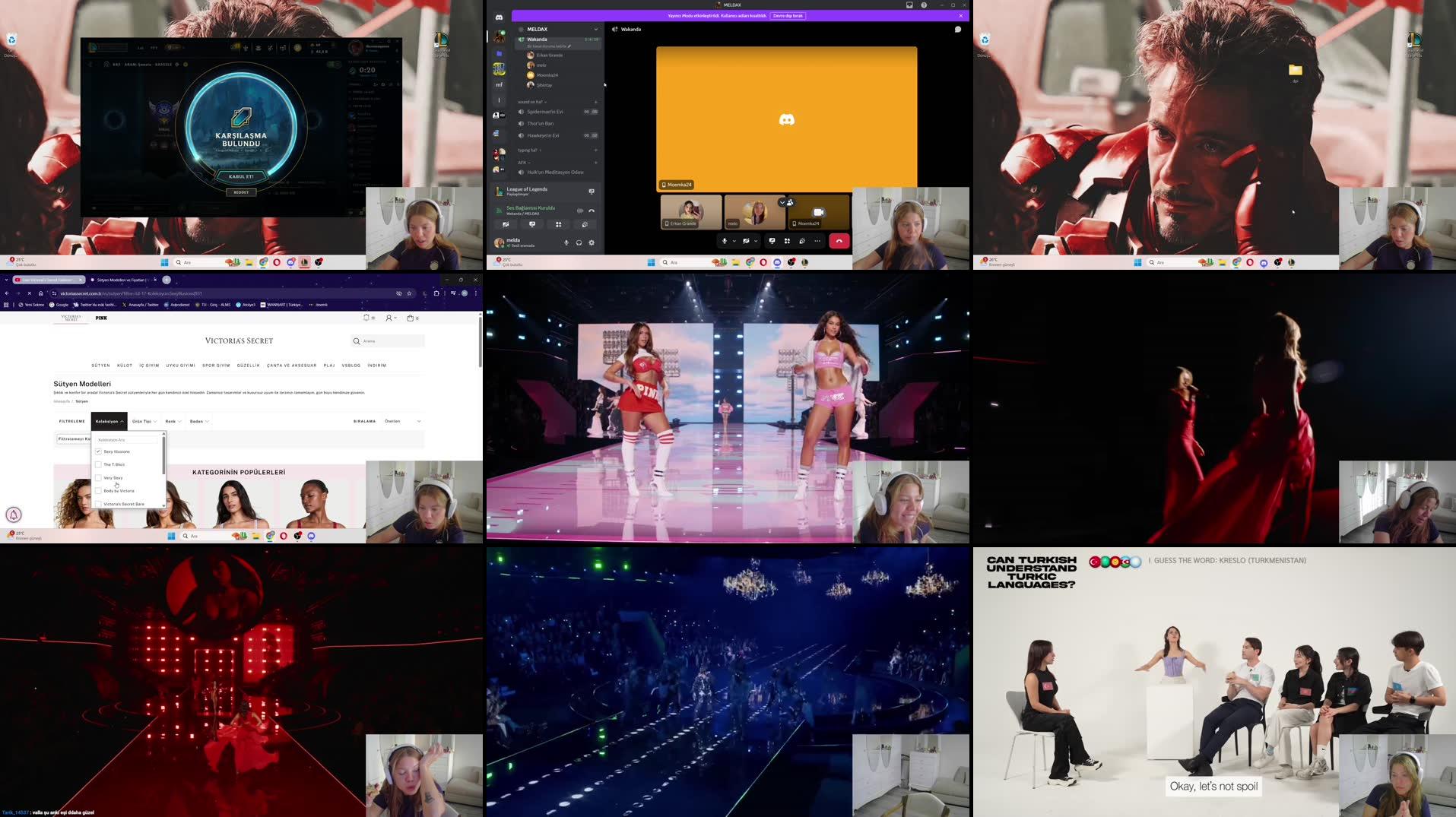The height and width of the screenshot is (817, 1456).
Task: Uncheck the Sexy Illusions collection filter
Action: click(99, 451)
